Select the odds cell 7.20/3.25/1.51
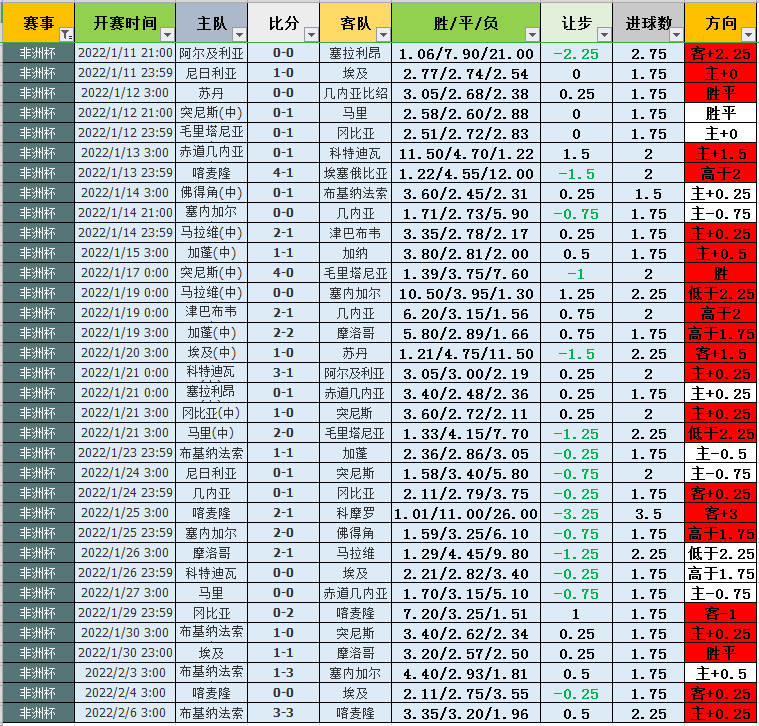This screenshot has width=759, height=726. [466, 613]
